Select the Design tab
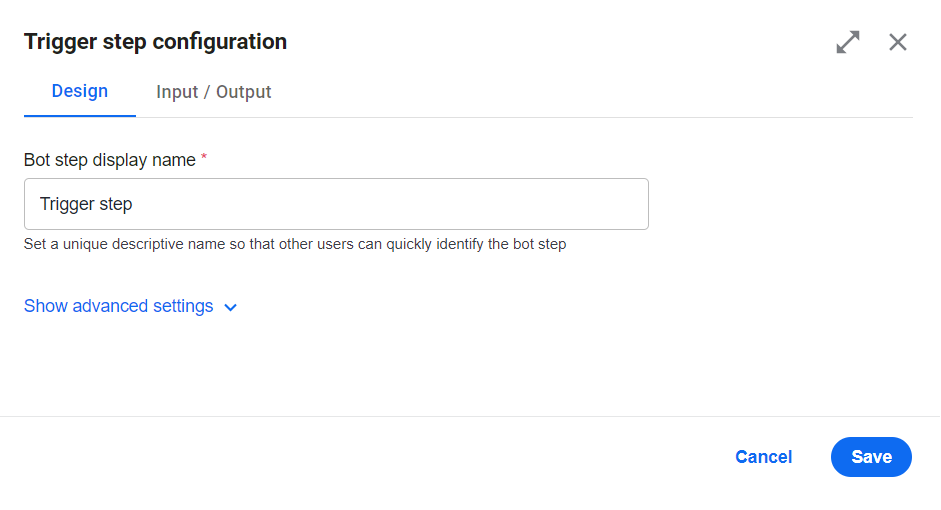941x510 pixels. pyautogui.click(x=80, y=91)
